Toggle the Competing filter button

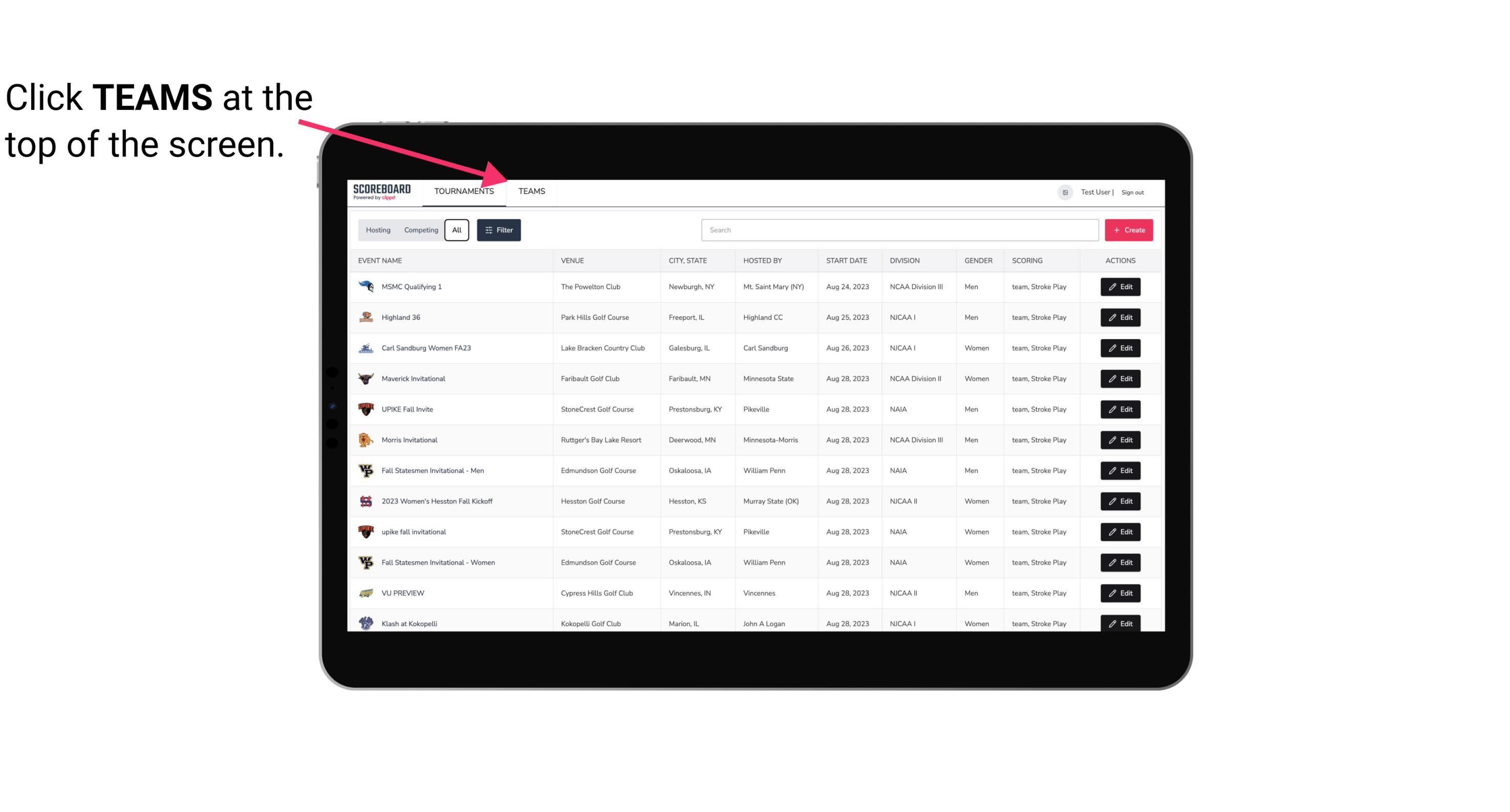coord(420,230)
